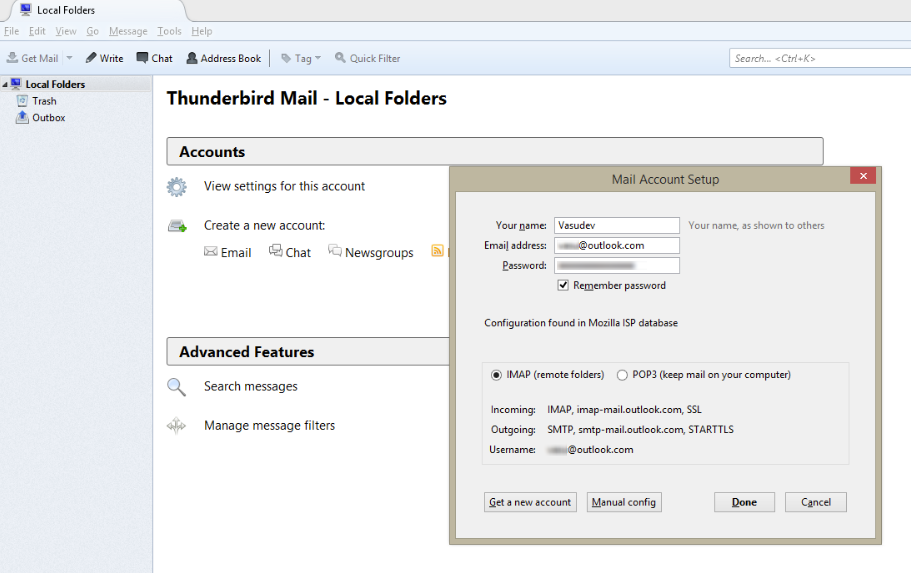Click the create new account icon
911x573 pixels.
point(177,225)
